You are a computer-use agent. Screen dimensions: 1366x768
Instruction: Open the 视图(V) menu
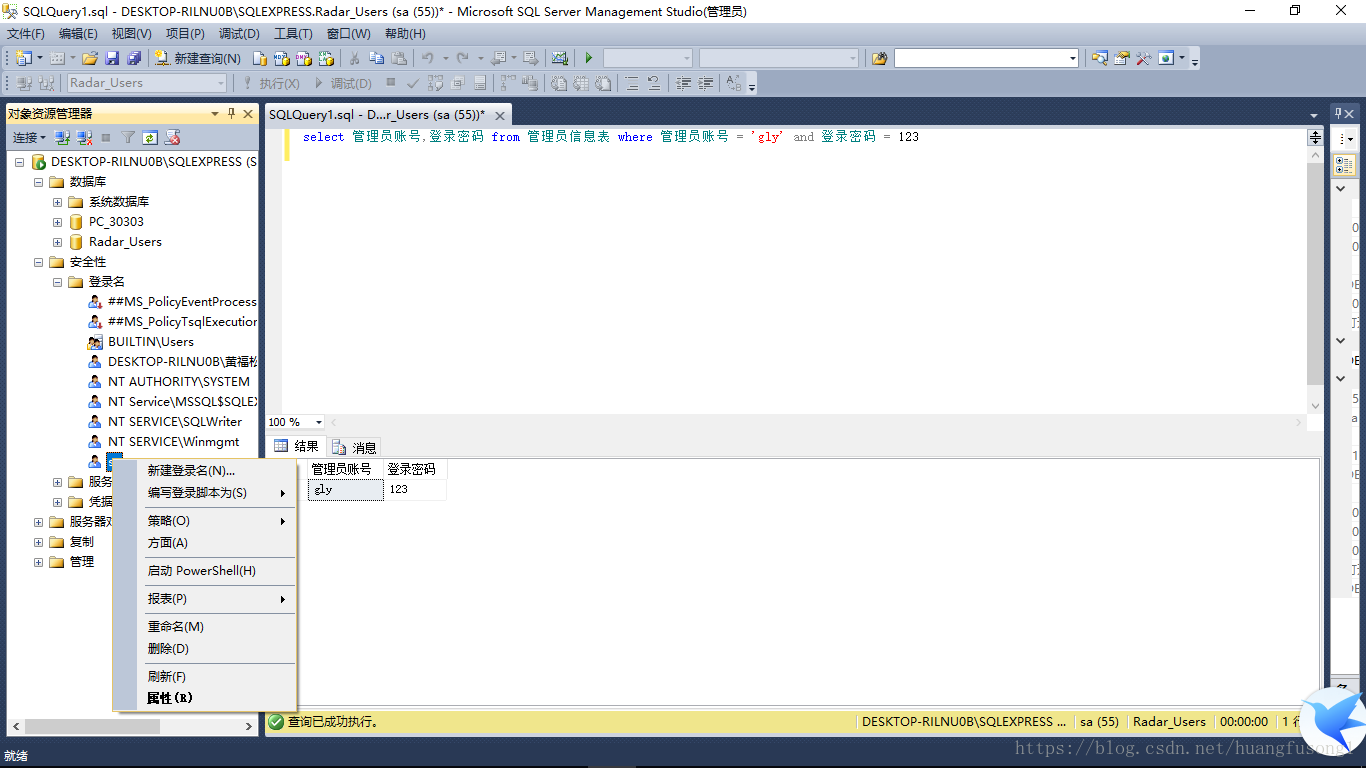point(132,34)
